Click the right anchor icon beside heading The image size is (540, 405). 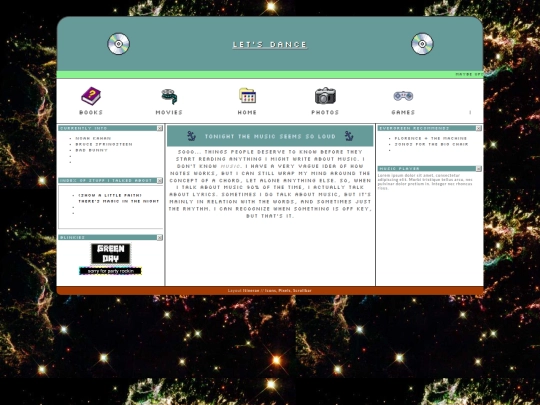coord(349,136)
